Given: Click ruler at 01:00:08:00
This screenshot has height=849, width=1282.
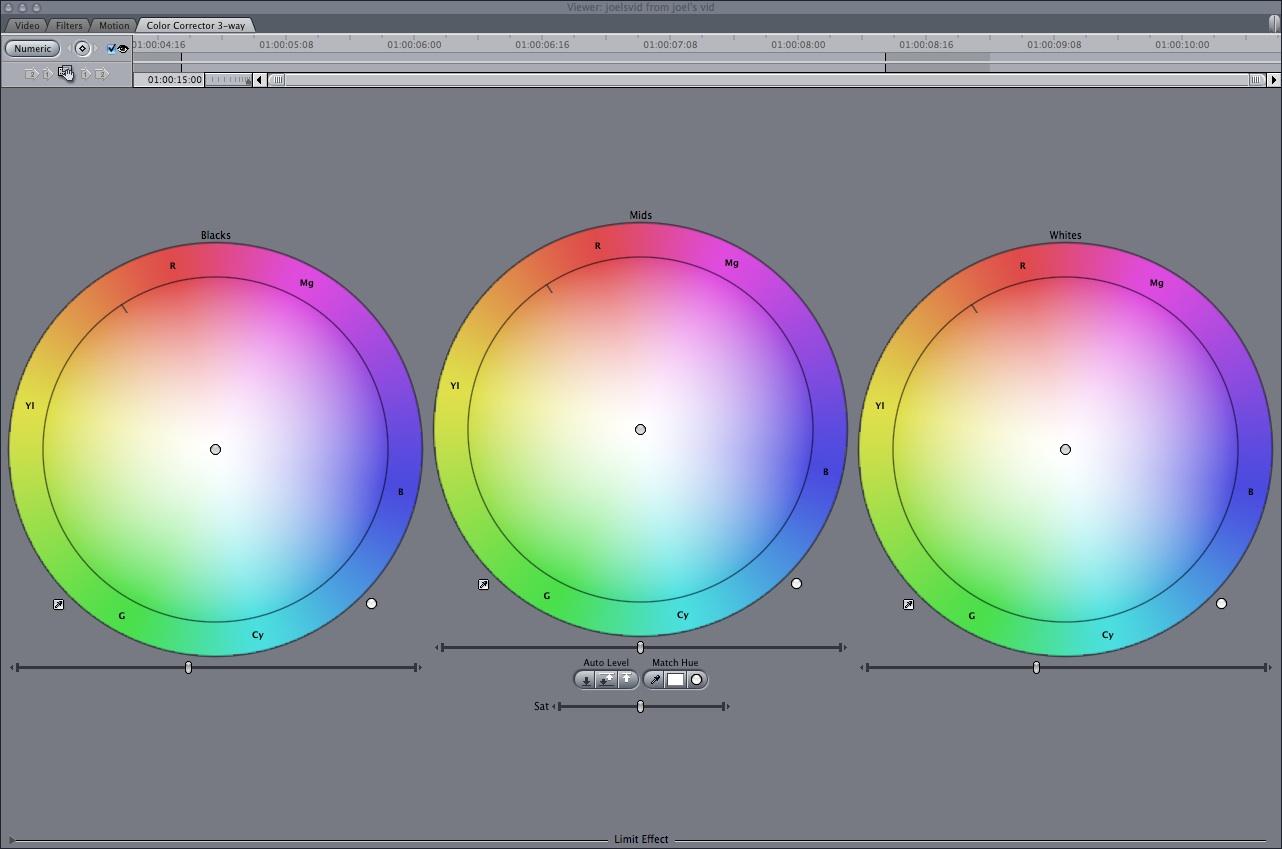Looking at the screenshot, I should click(x=798, y=44).
